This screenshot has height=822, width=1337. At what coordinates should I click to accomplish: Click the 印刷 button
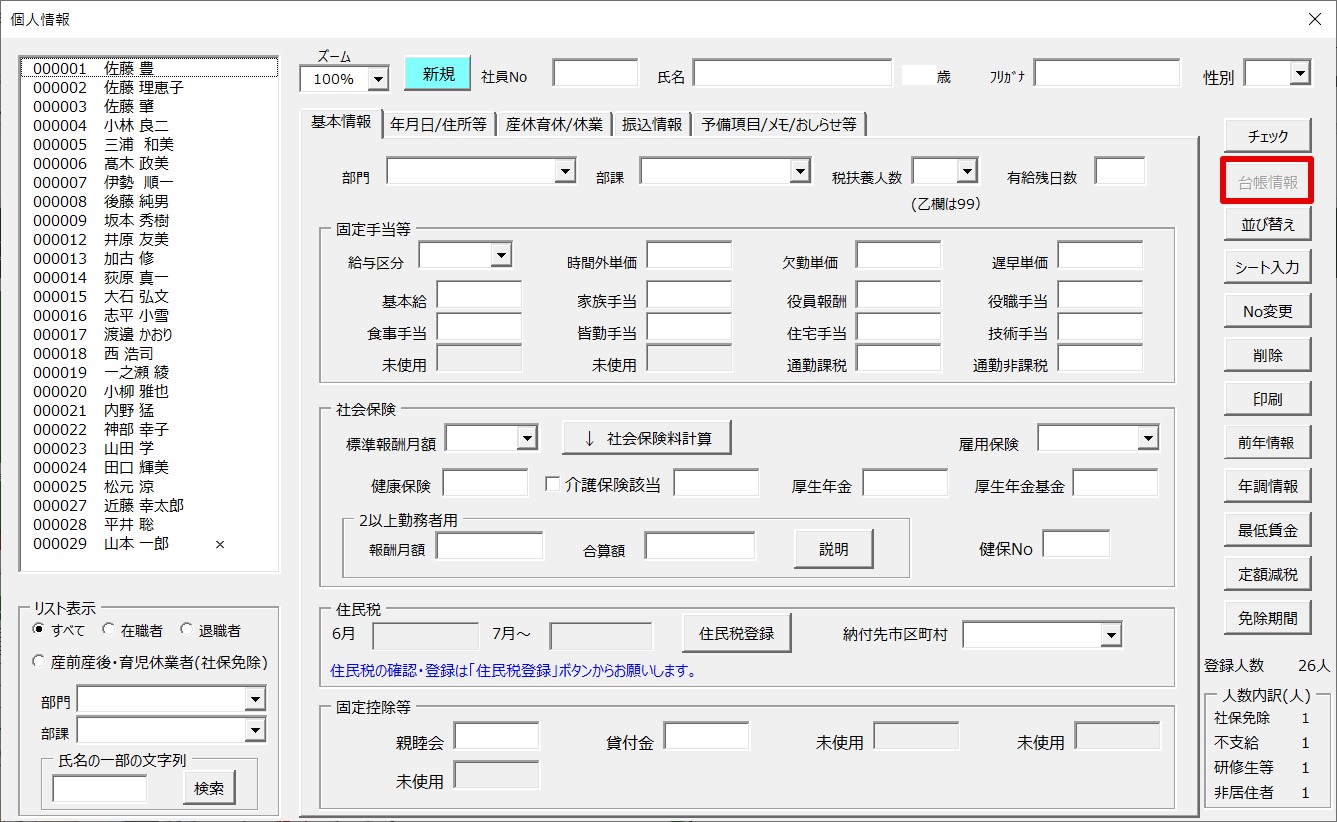(x=1267, y=399)
